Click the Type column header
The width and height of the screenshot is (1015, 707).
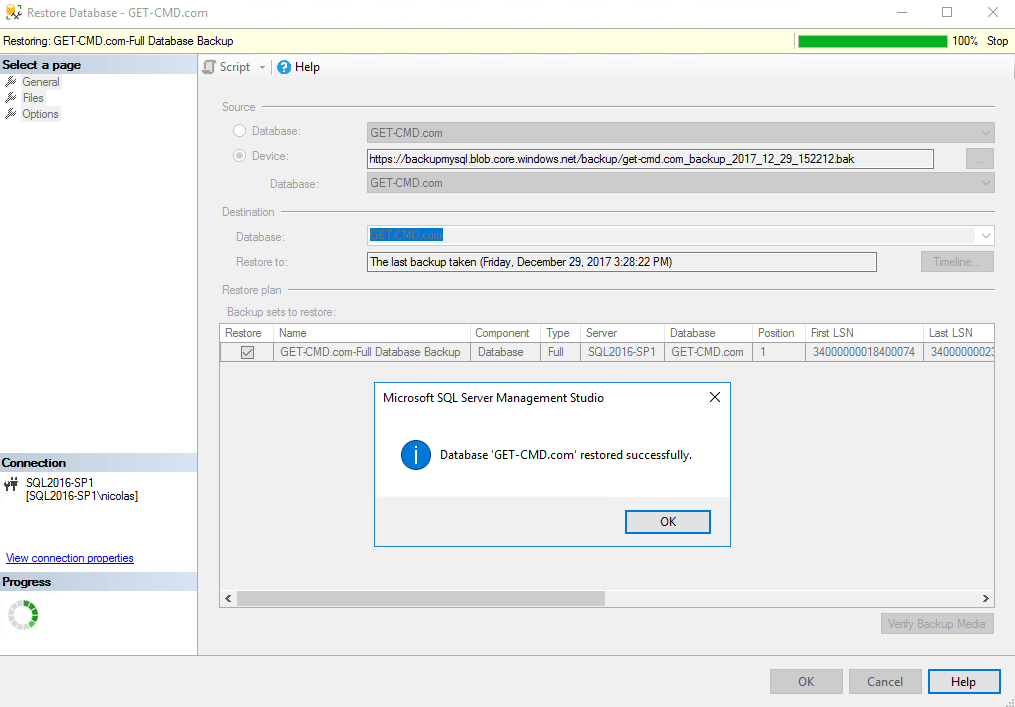[x=561, y=333]
